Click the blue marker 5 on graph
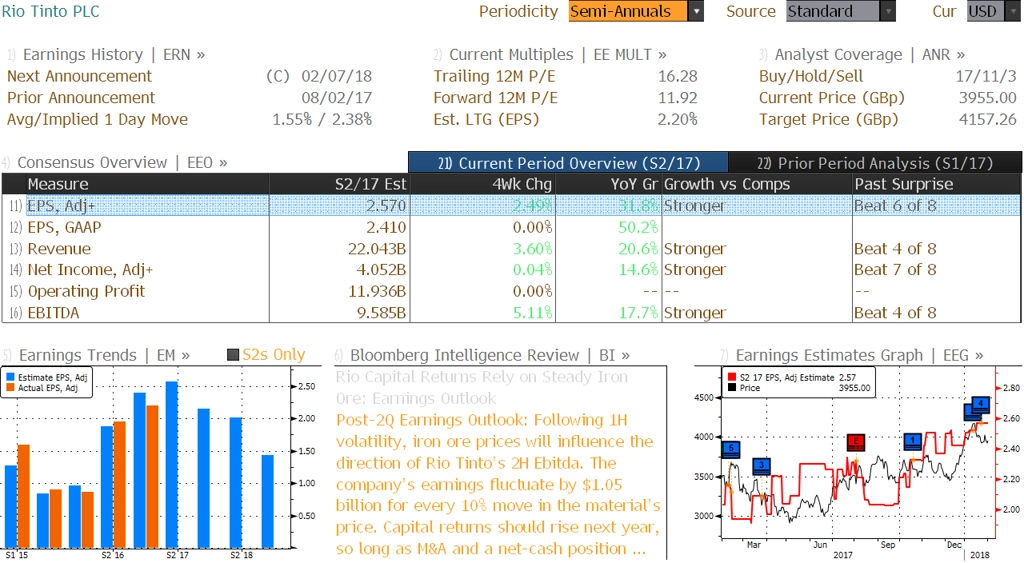The width and height of the screenshot is (1024, 563). 731,449
